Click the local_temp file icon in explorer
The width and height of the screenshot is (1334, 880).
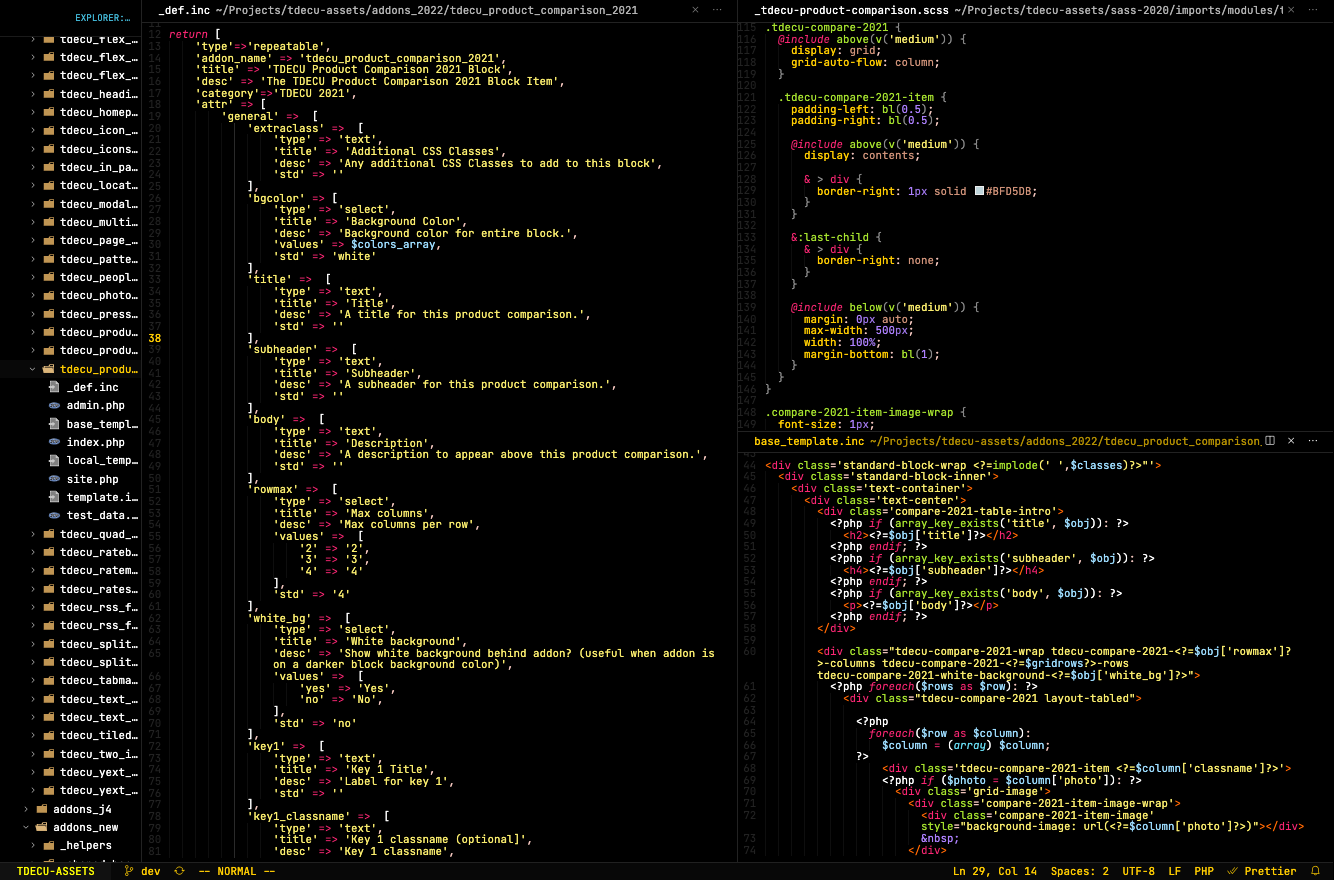[x=55, y=460]
